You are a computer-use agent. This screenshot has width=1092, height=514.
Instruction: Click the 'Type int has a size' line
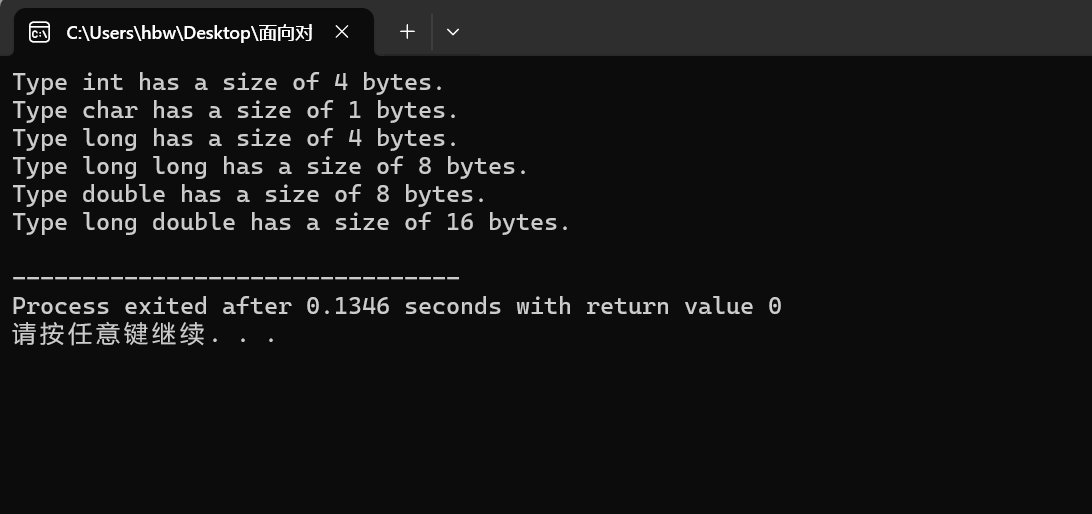[228, 82]
